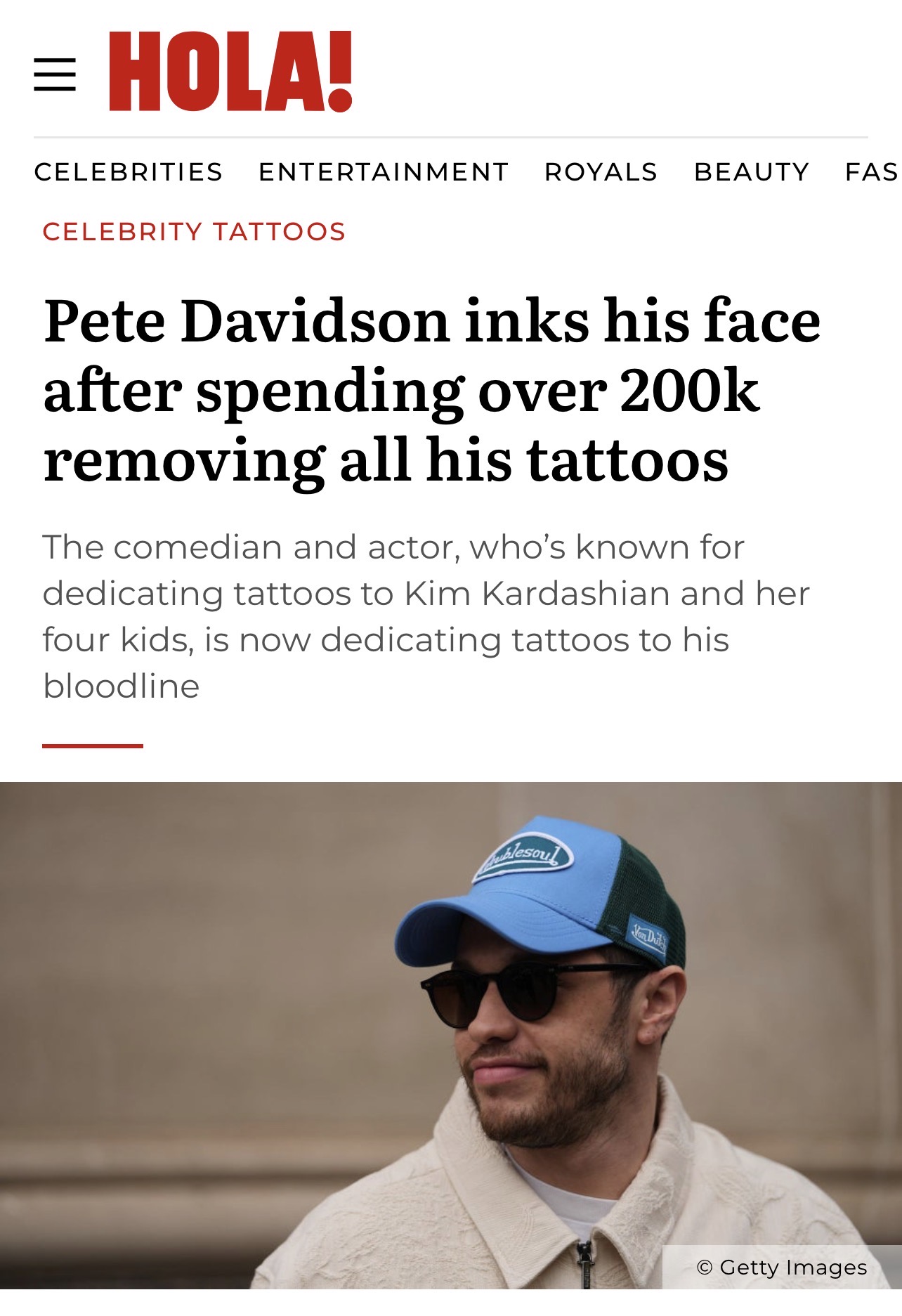This screenshot has height=1316, width=902.
Task: Click the gray divider below the header
Action: [451, 138]
